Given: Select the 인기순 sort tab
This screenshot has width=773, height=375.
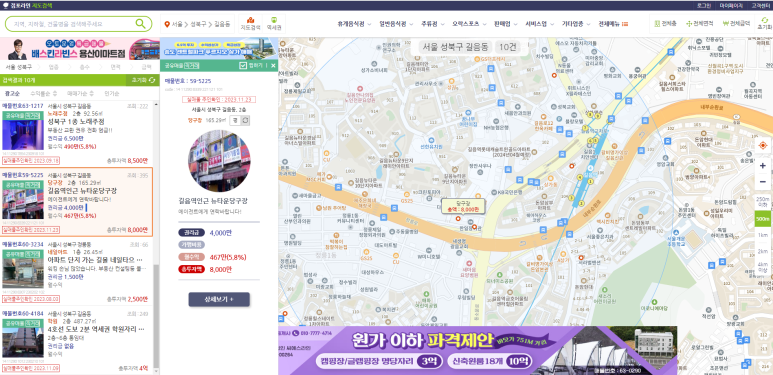Looking at the screenshot, I should pos(111,93).
